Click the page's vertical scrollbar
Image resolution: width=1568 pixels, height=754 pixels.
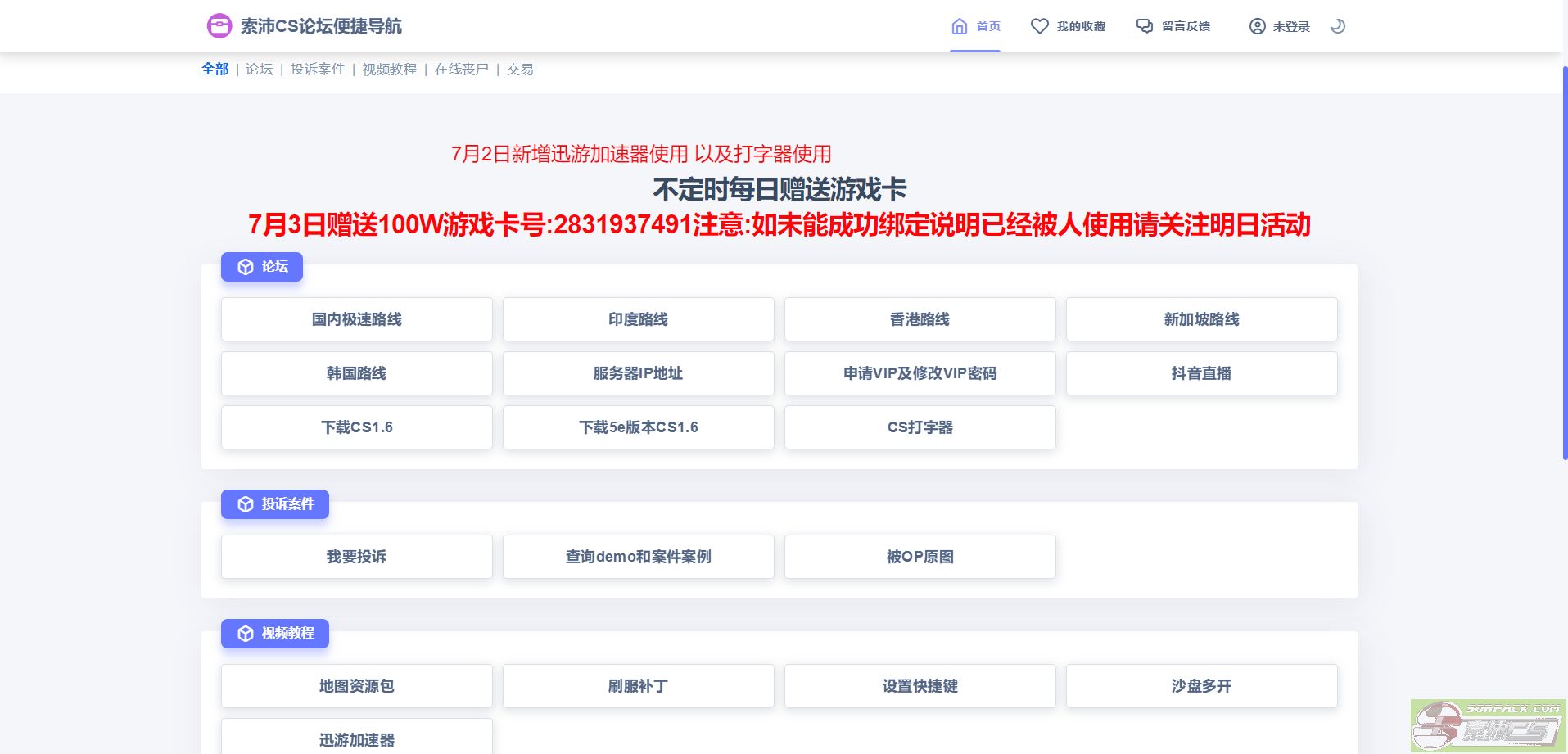click(1564, 262)
